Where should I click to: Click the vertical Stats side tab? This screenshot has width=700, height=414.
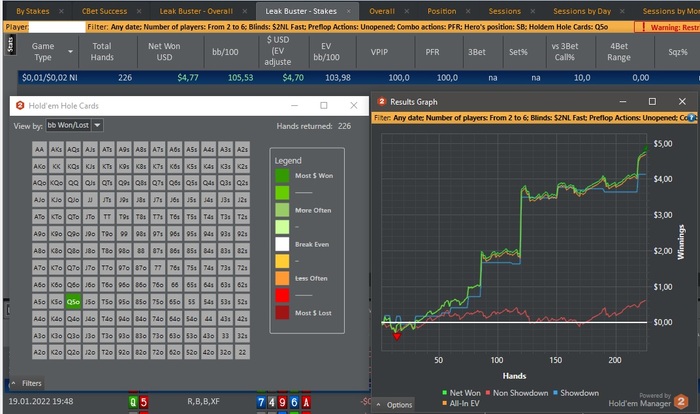[10, 45]
